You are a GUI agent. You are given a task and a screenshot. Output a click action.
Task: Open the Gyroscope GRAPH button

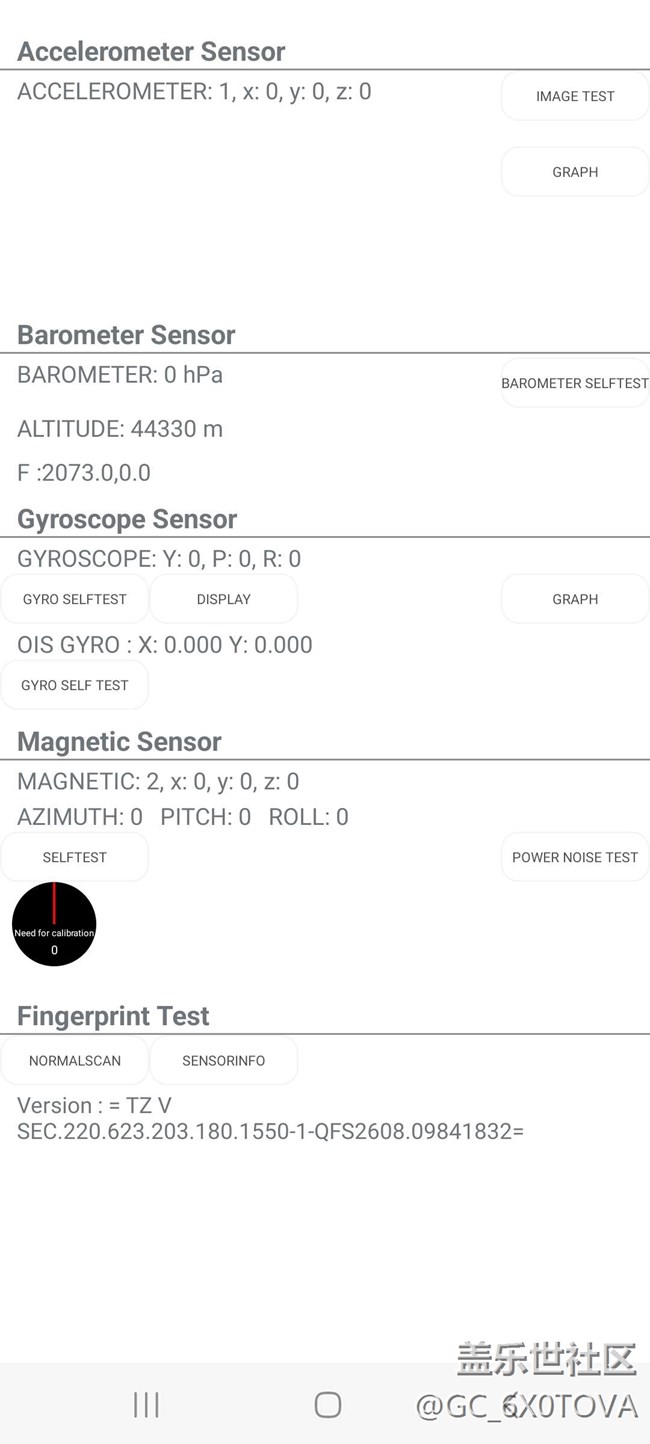575,599
